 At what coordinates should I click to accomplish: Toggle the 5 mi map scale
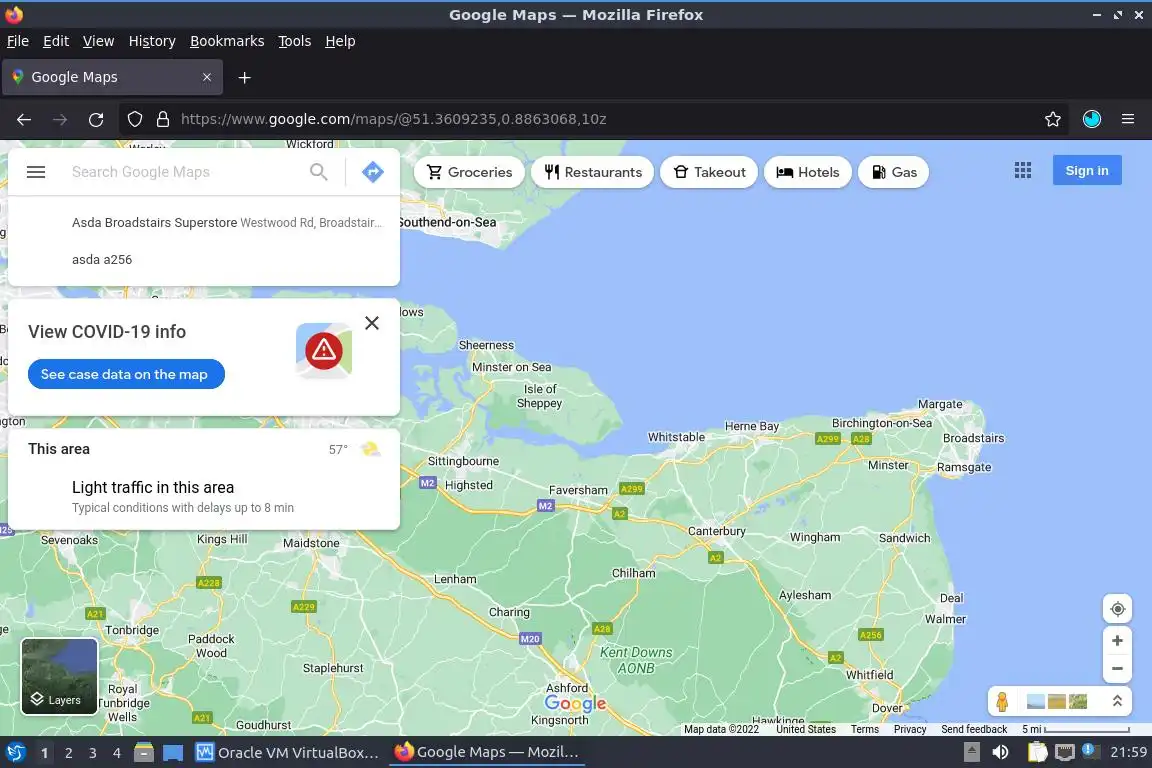pyautogui.click(x=1076, y=729)
